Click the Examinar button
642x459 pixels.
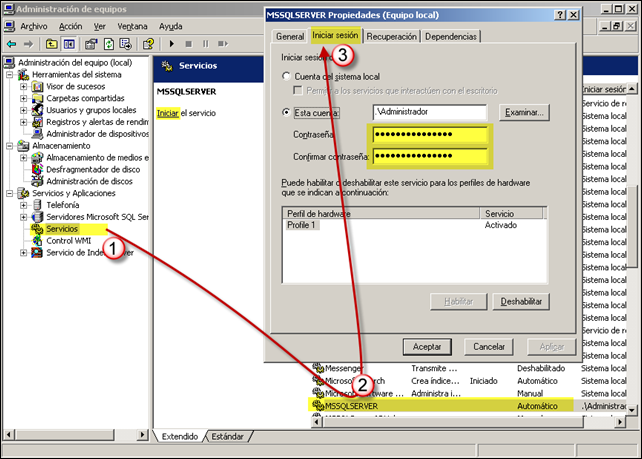(x=524, y=112)
